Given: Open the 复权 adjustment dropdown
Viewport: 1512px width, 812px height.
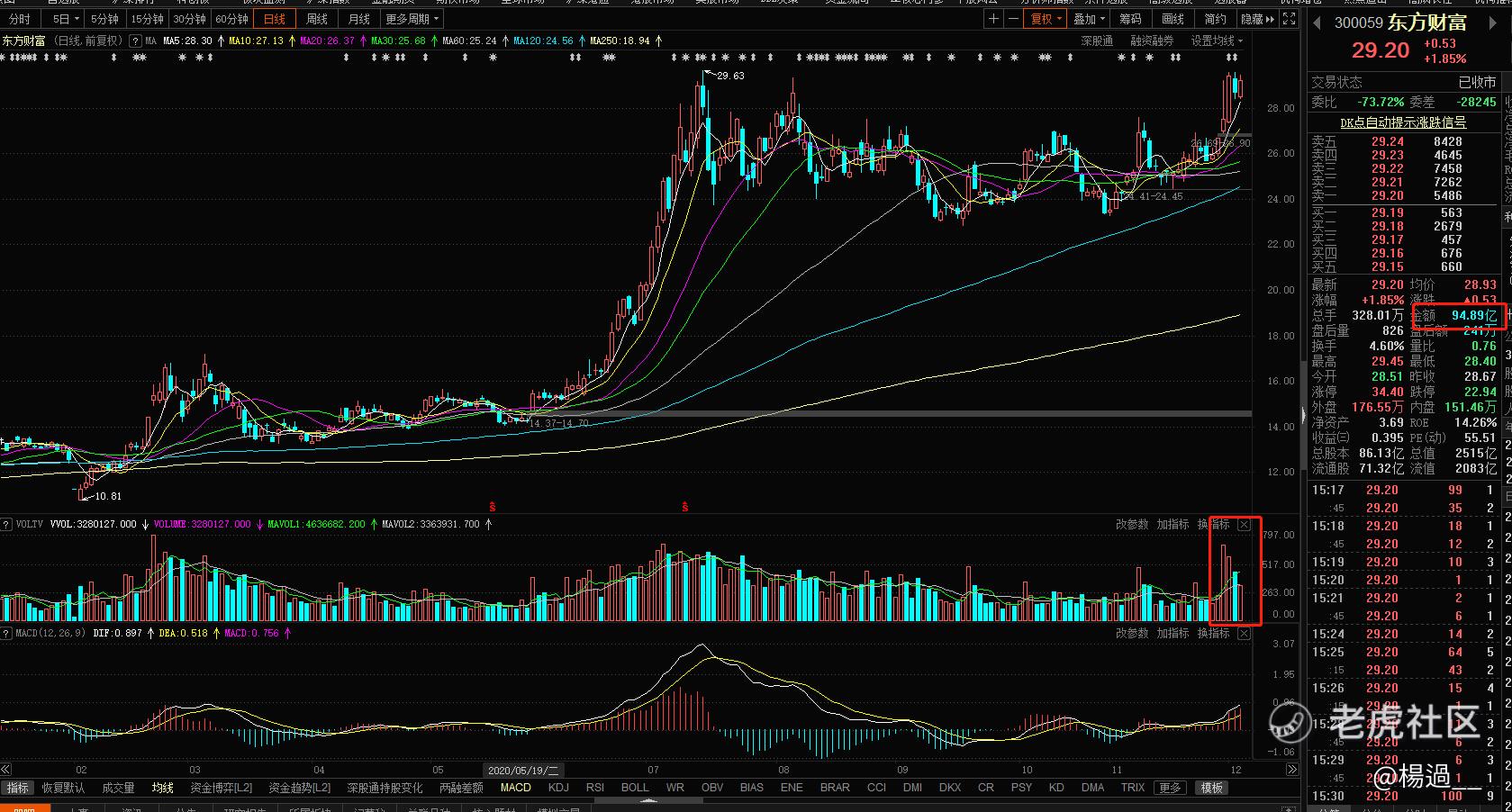Looking at the screenshot, I should (x=1046, y=19).
